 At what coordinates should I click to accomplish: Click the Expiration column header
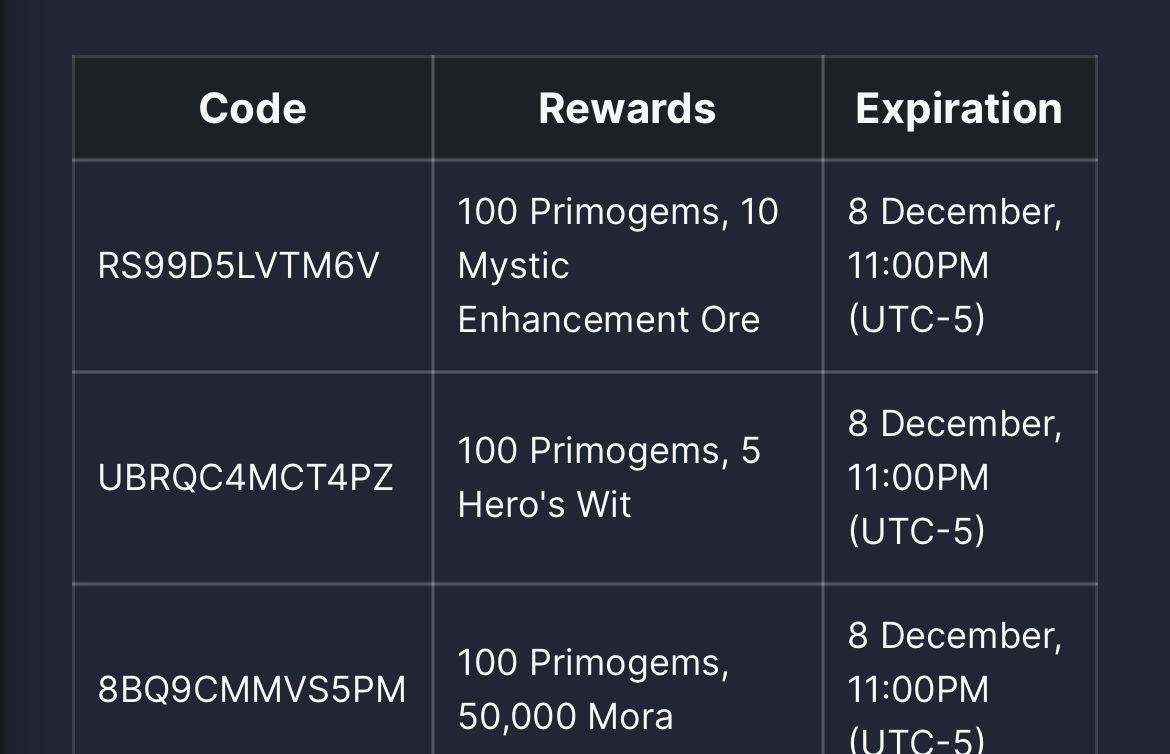click(959, 108)
